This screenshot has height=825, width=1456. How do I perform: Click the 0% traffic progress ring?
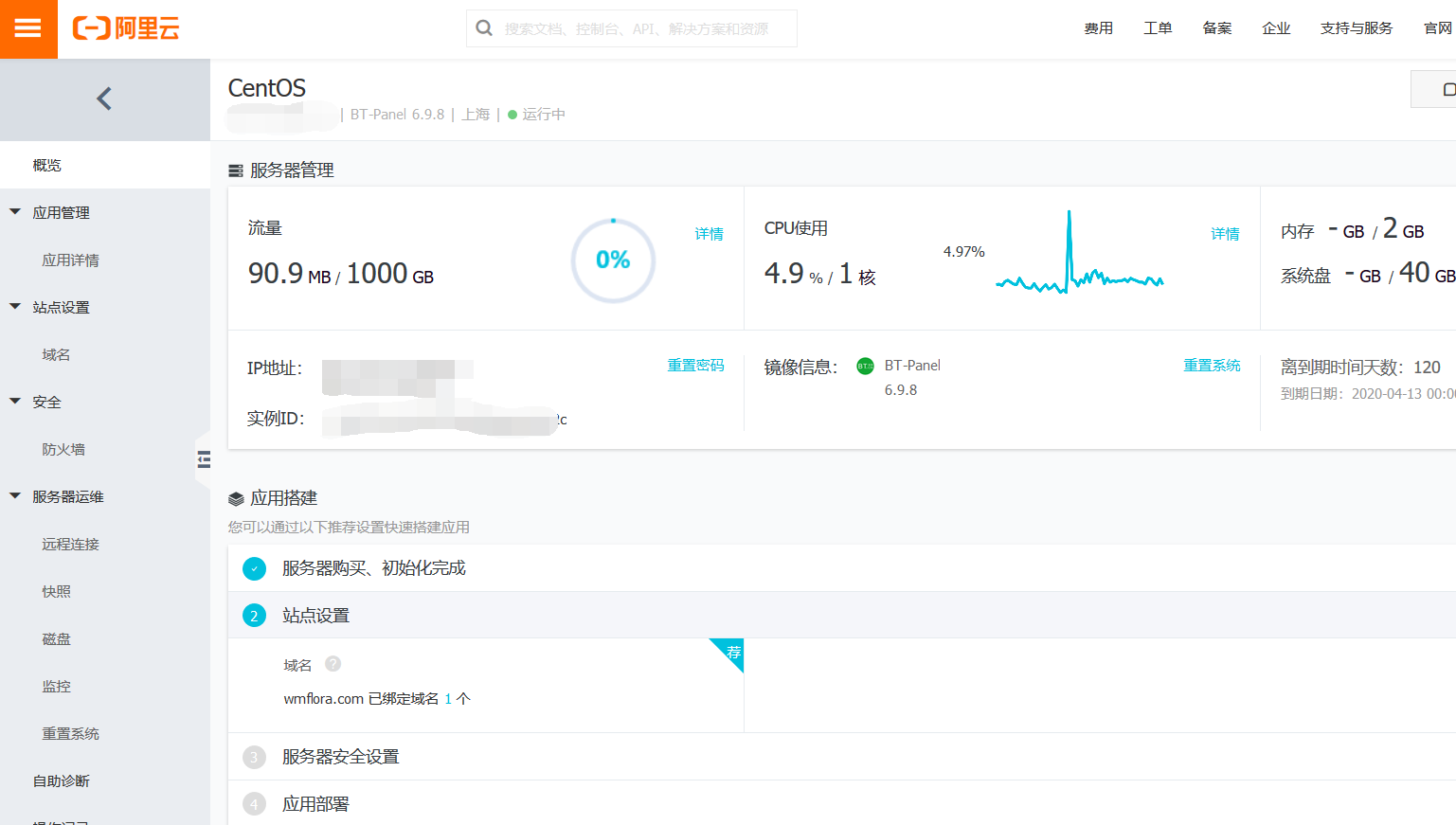[613, 260]
